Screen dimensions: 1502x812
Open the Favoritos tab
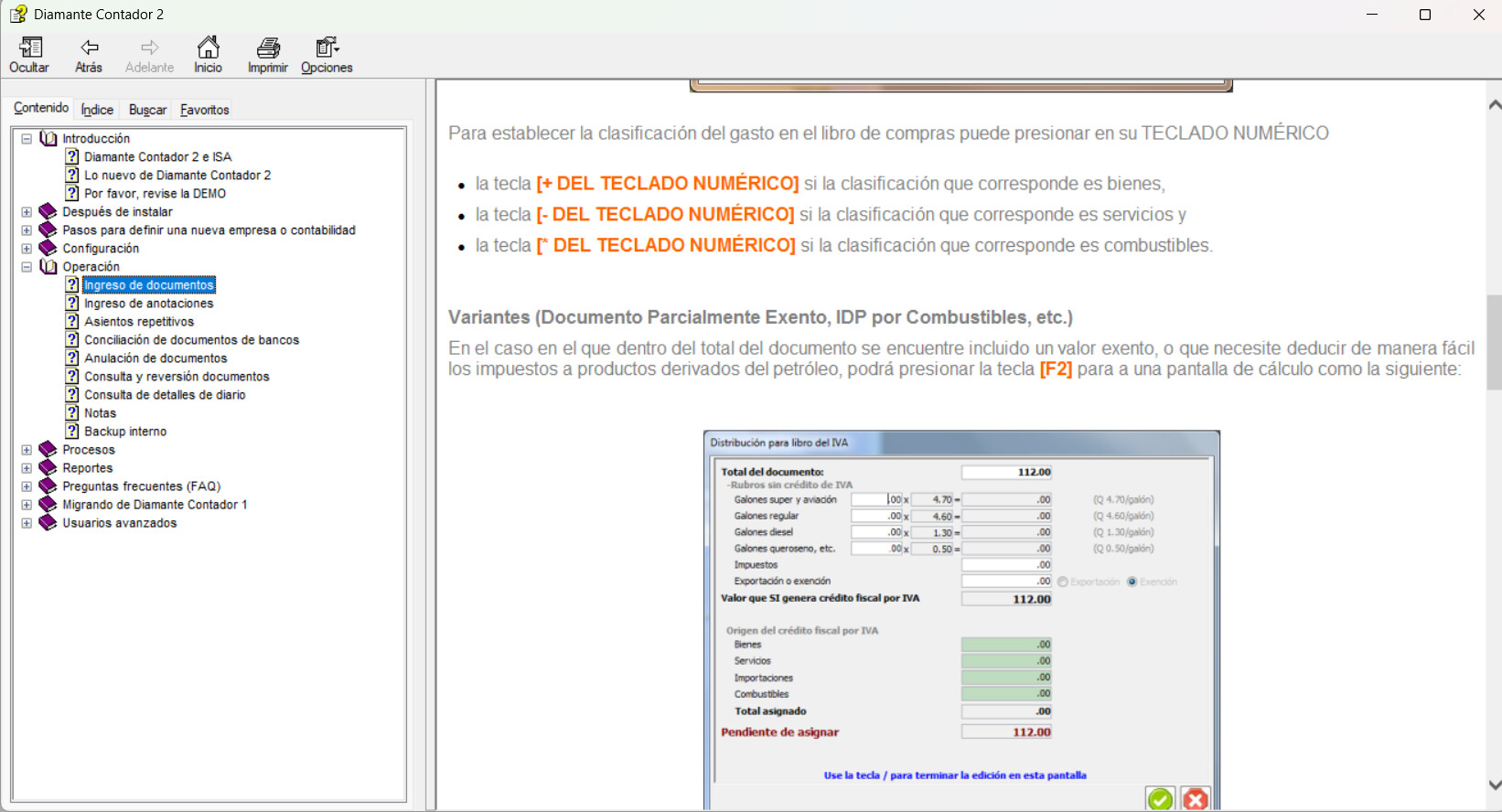(x=205, y=110)
